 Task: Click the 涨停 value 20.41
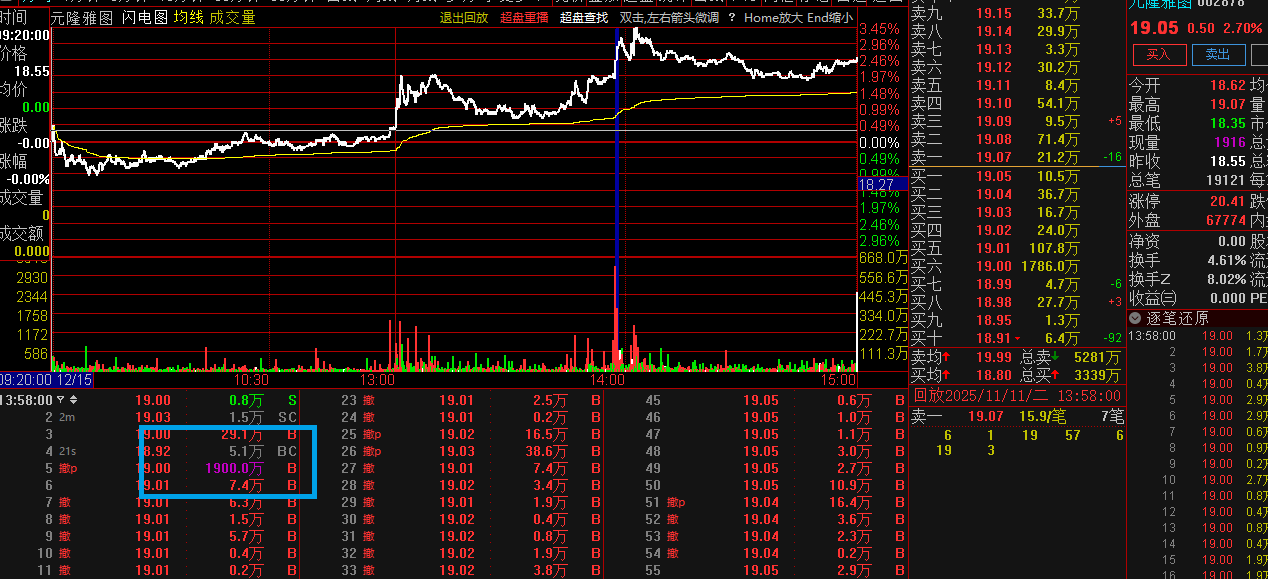[1228, 201]
